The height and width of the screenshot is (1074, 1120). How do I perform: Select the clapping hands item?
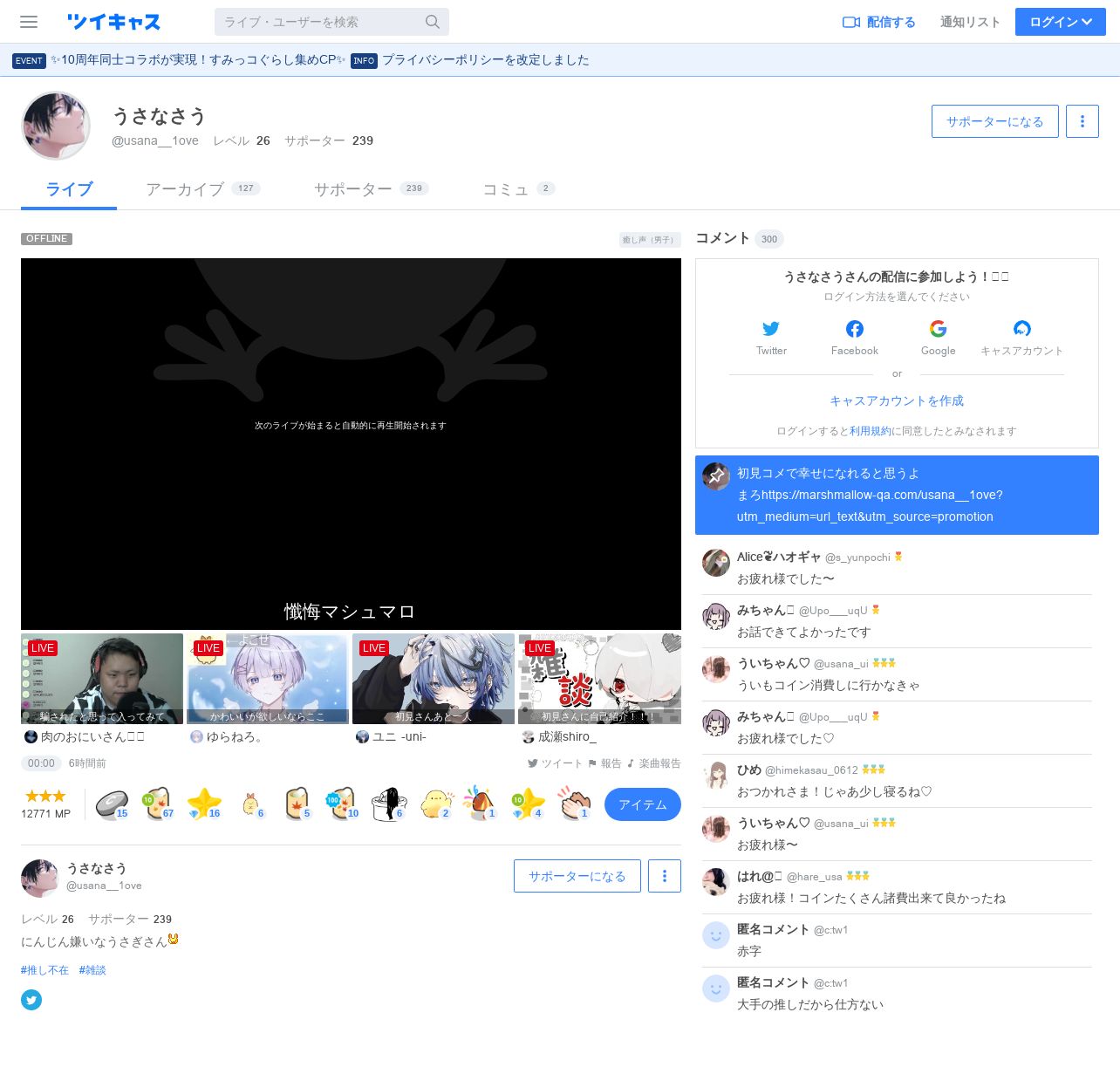click(x=574, y=804)
